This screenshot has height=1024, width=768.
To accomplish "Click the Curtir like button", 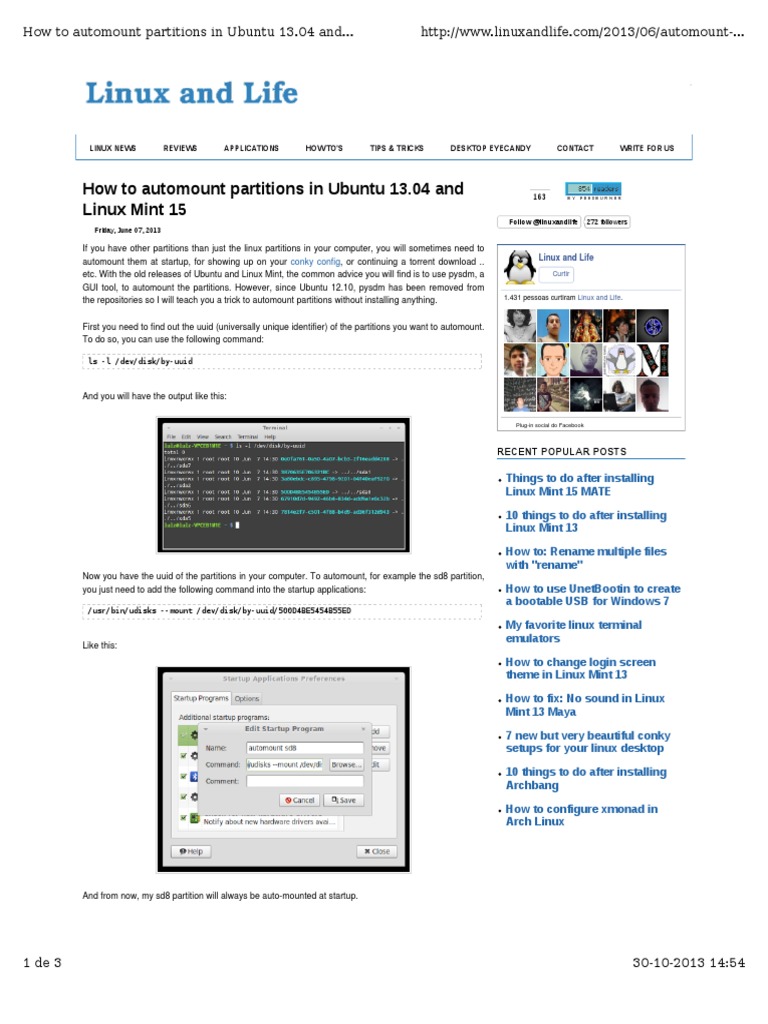I will [557, 274].
